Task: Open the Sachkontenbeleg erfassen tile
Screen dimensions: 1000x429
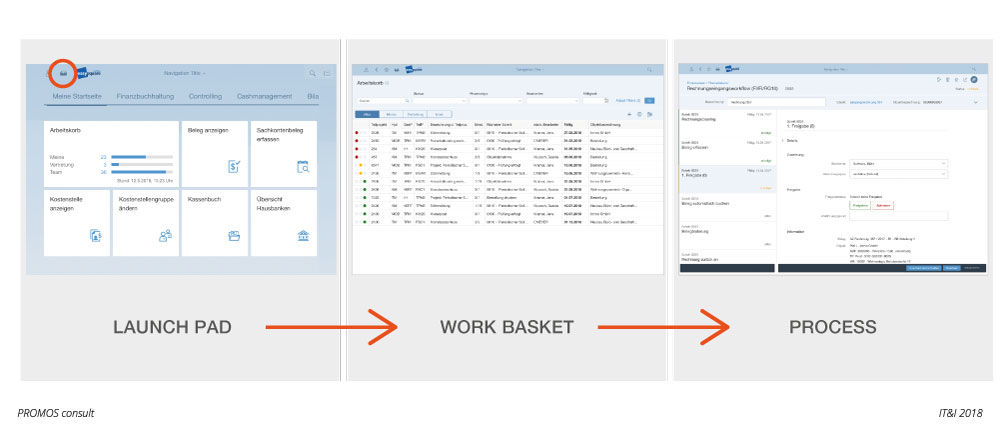Action: point(284,152)
